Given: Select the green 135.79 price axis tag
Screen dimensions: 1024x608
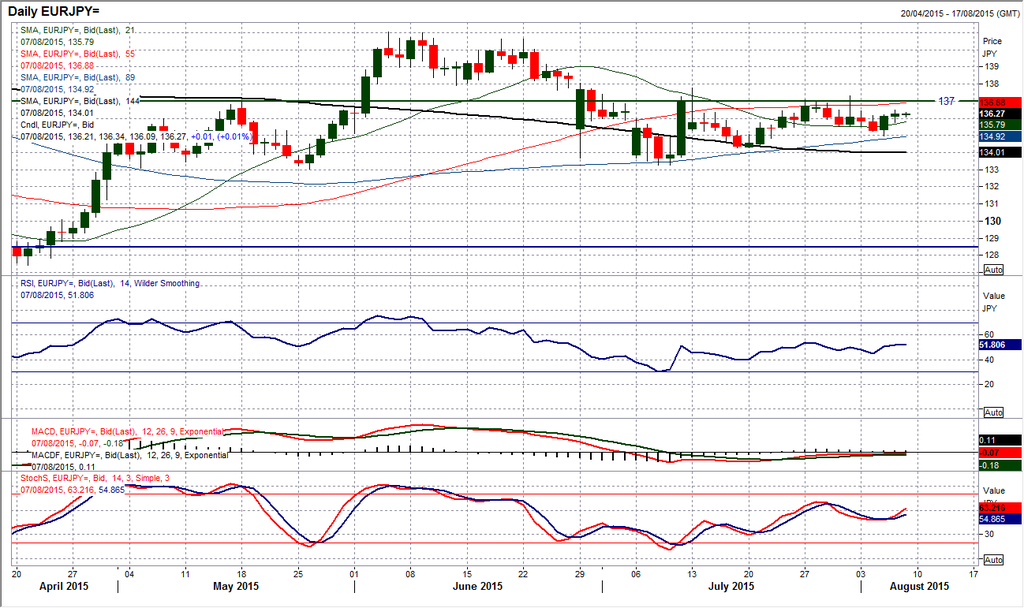Looking at the screenshot, I should coord(1000,125).
